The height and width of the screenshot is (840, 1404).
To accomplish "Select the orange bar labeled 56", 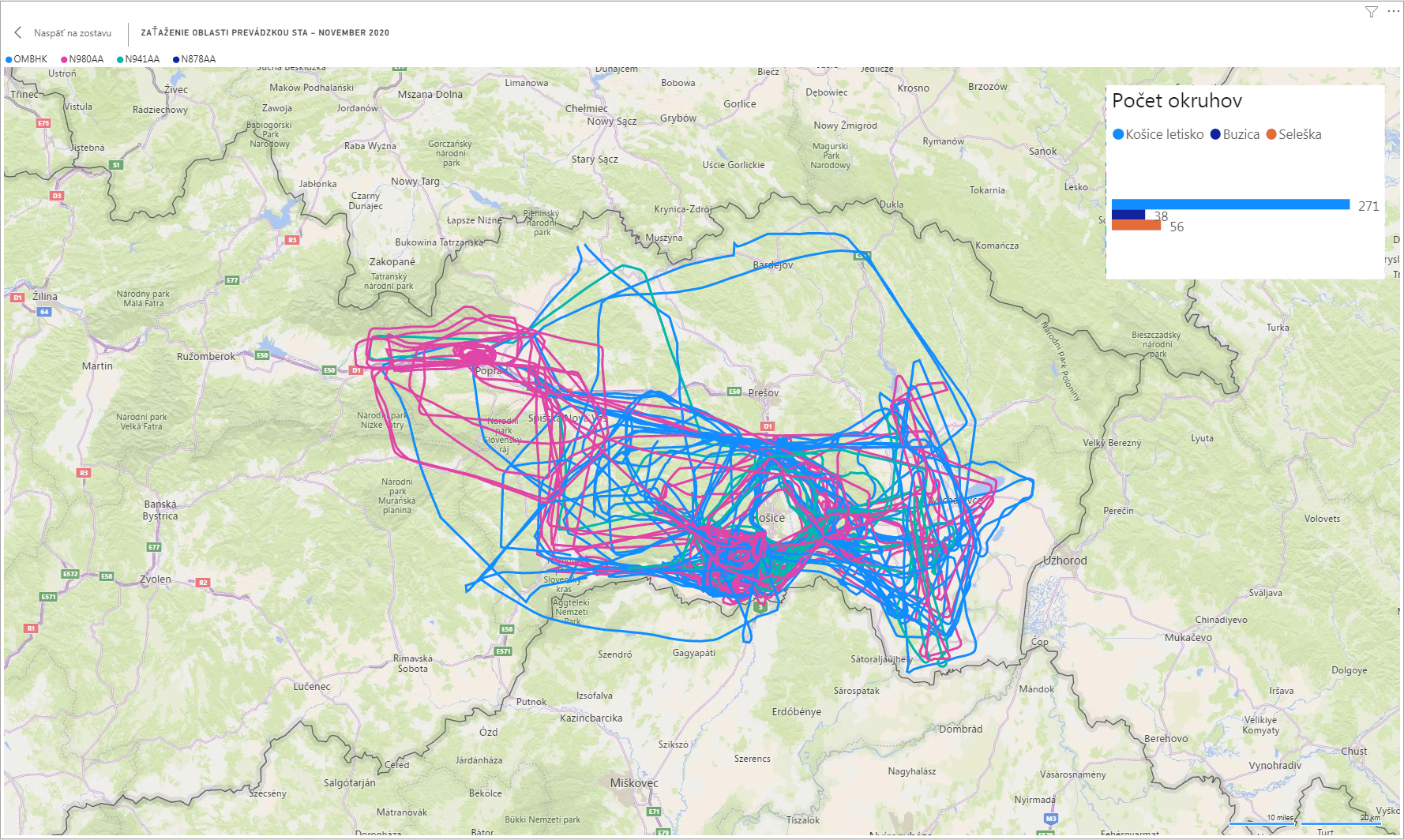I will click(1136, 226).
